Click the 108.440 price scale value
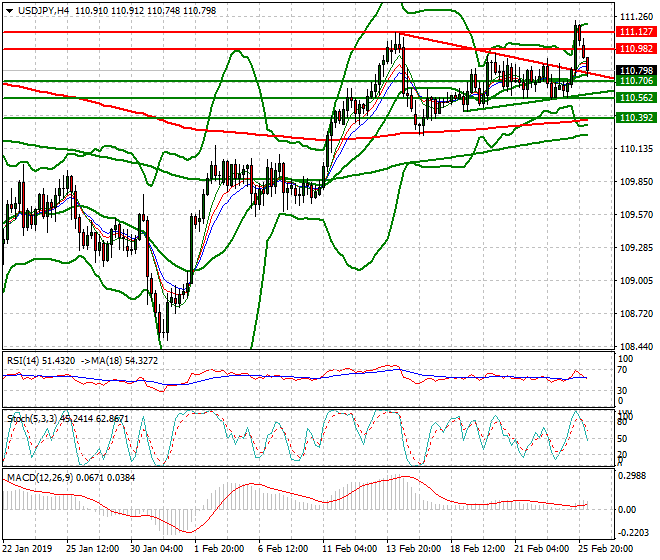 pyautogui.click(x=636, y=347)
